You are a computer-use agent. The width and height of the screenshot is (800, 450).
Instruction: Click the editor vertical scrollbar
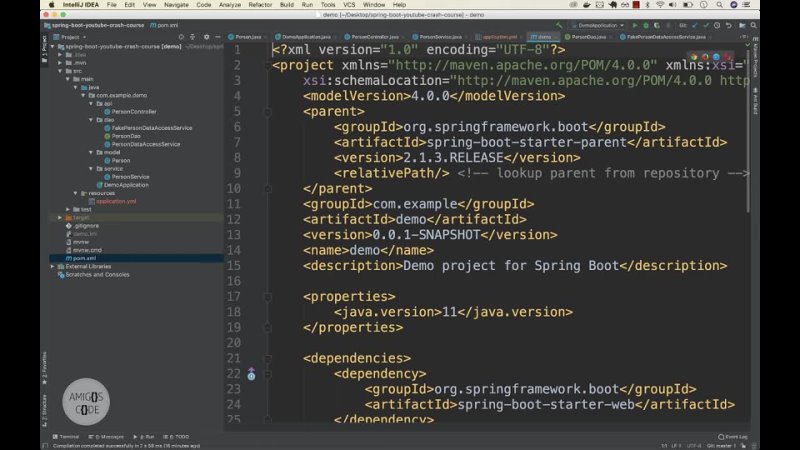point(748,130)
